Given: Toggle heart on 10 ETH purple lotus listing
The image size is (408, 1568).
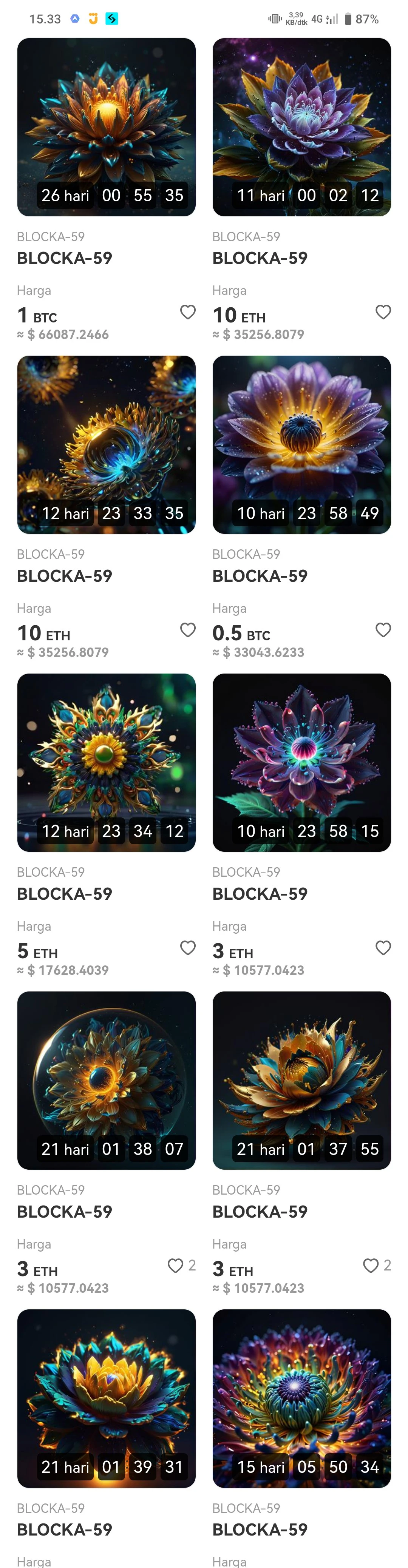Looking at the screenshot, I should 383,311.
